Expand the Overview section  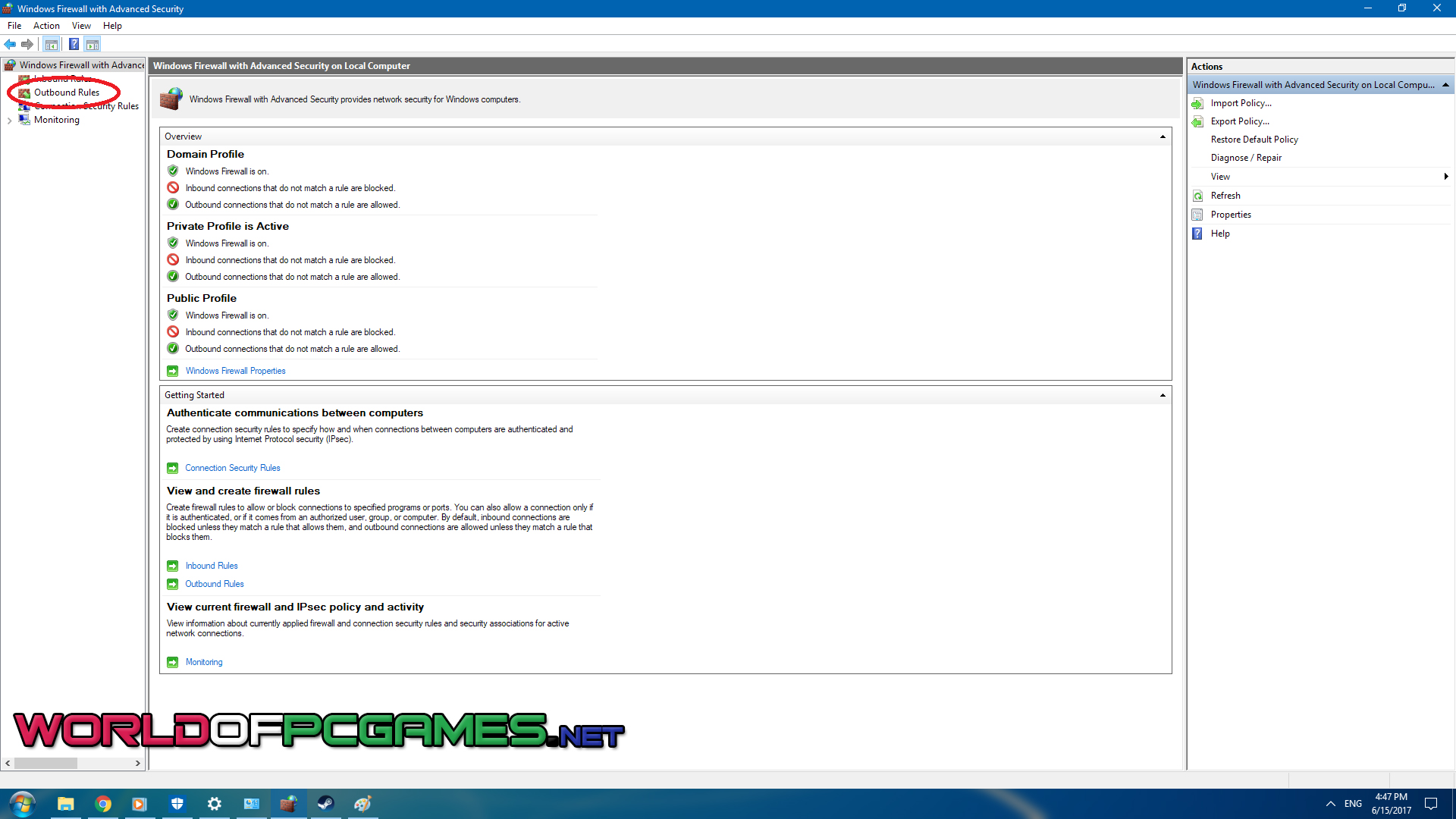[x=1162, y=135]
